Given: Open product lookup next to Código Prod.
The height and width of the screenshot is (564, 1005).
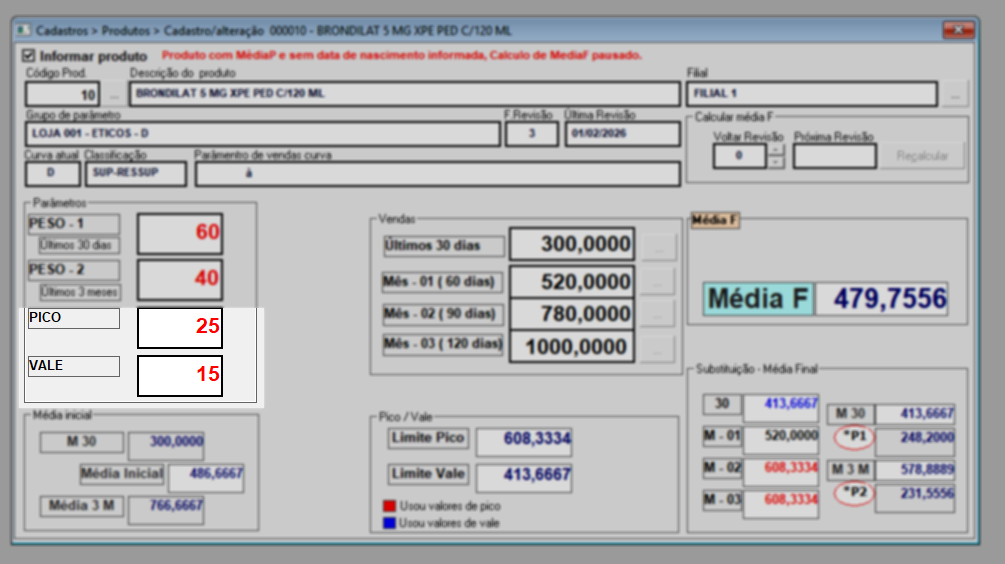Looking at the screenshot, I should point(114,95).
